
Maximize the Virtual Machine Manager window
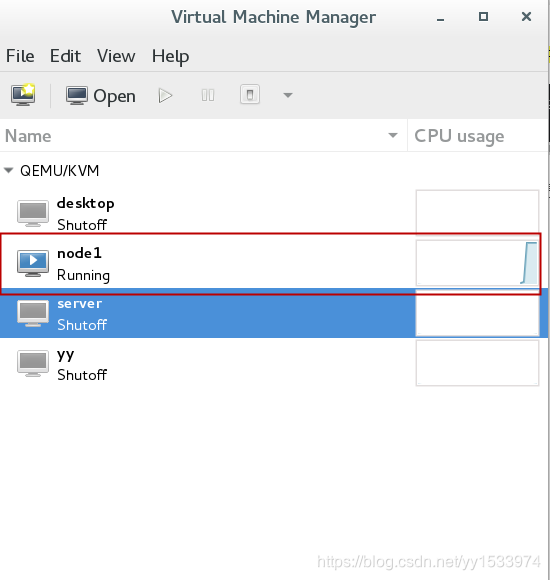(483, 17)
